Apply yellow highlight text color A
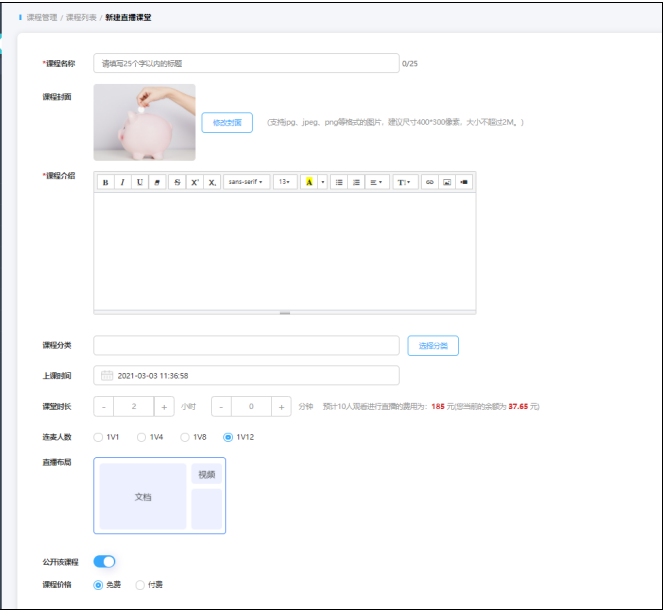The width and height of the screenshot is (666, 615). coord(309,182)
